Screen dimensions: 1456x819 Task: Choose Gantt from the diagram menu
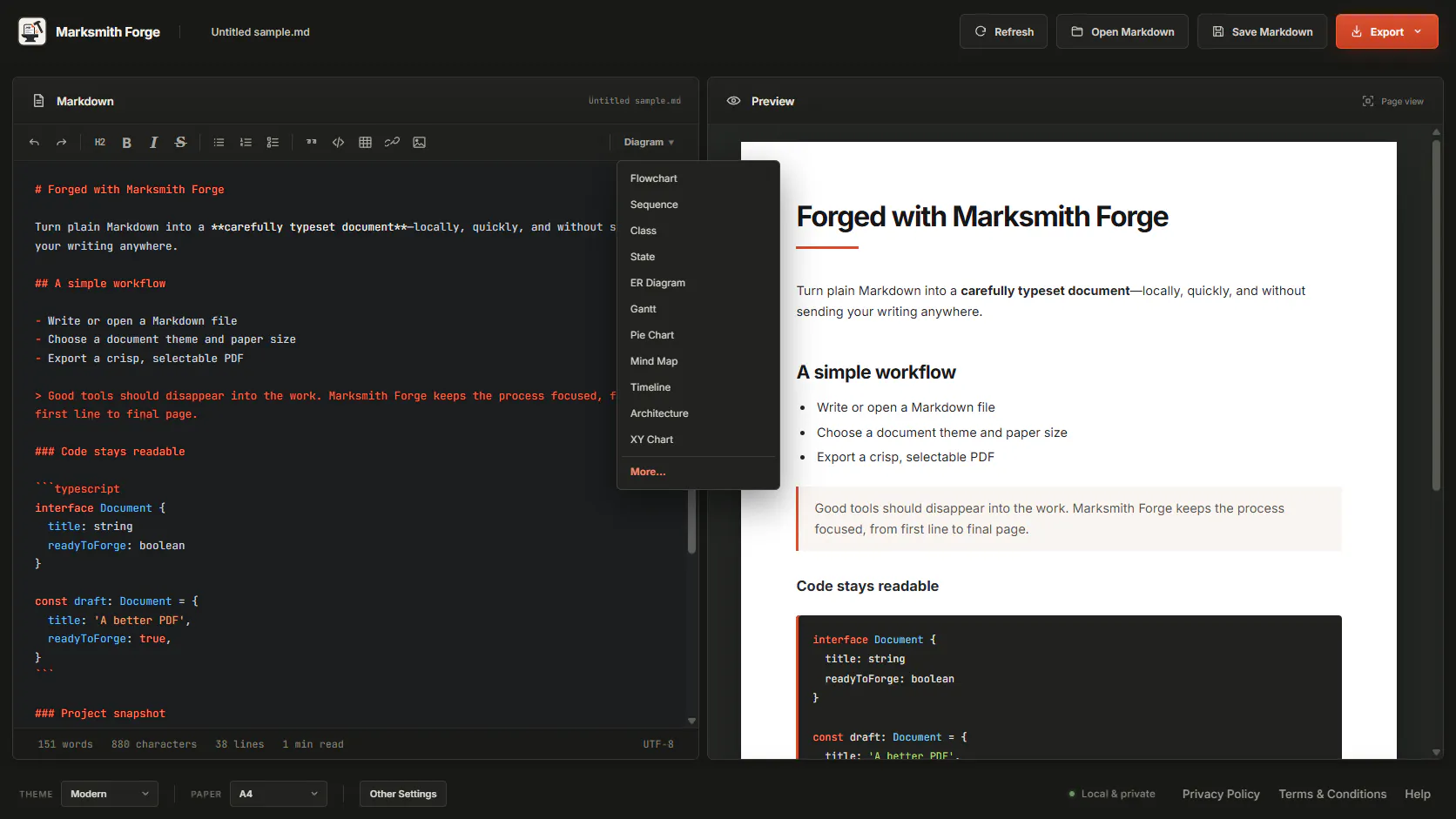pyautogui.click(x=698, y=309)
